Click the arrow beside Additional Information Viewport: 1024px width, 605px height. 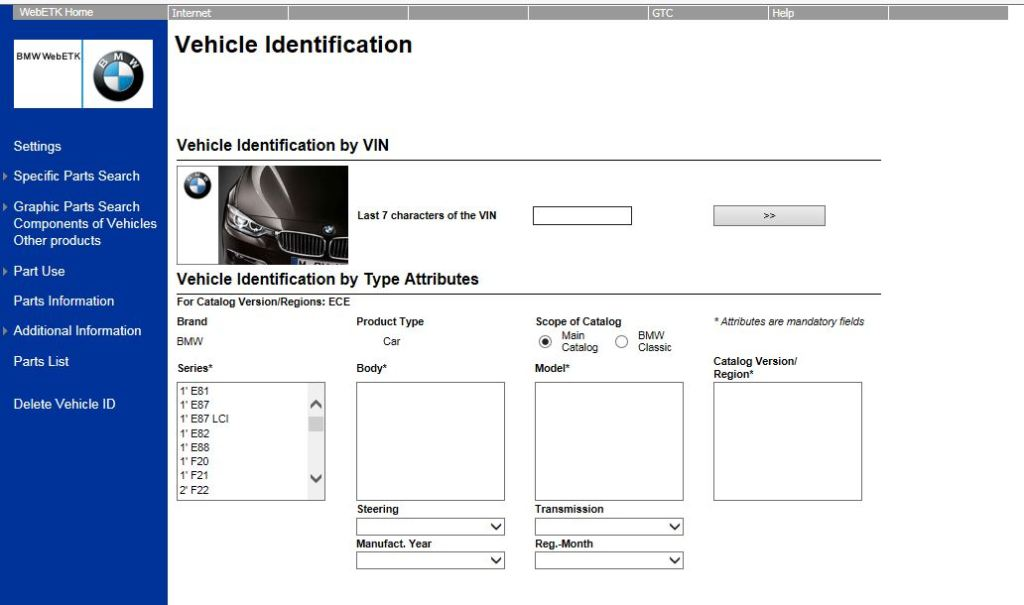tap(7, 330)
